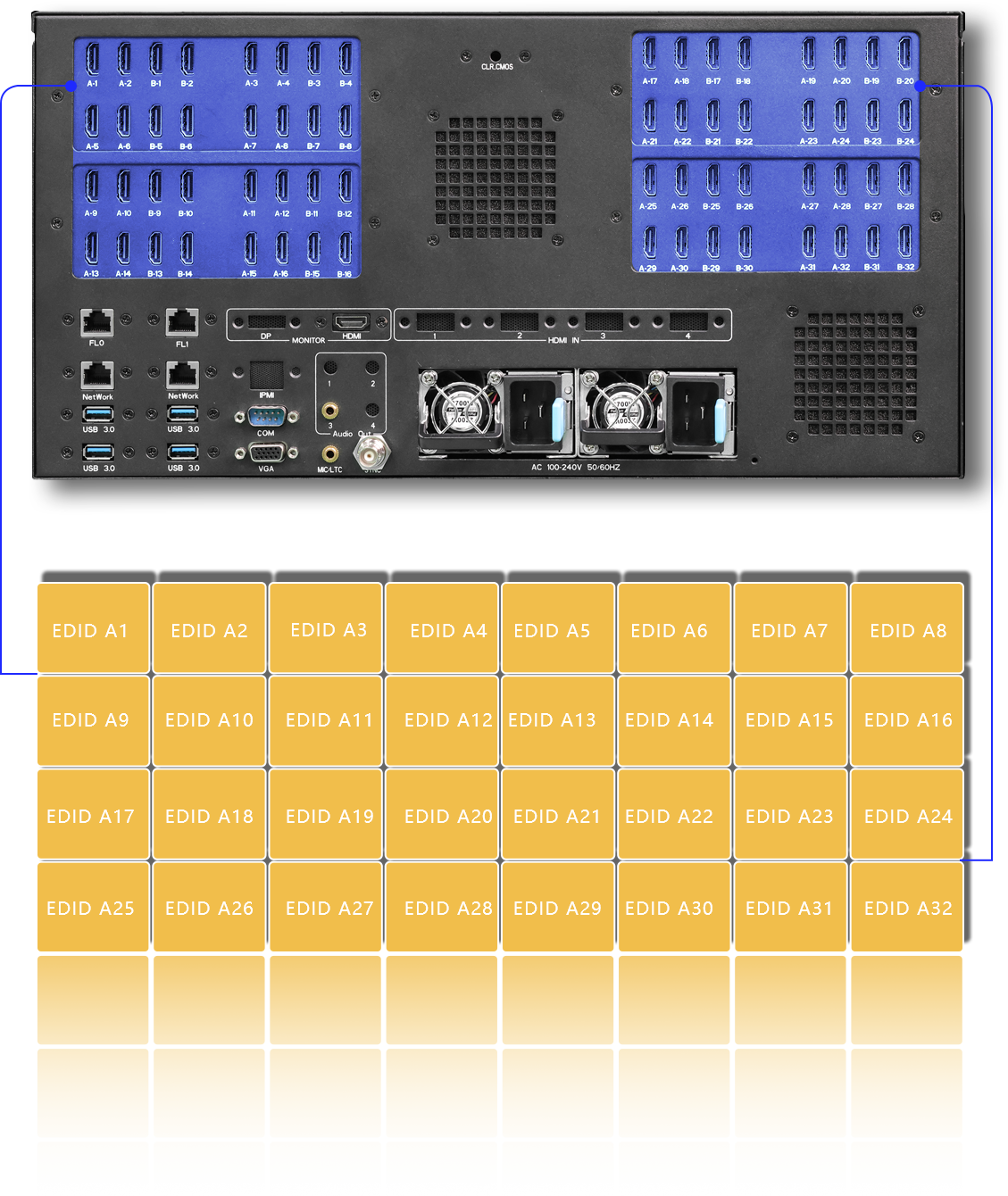Select the EDID A1 tile
1008x1196 pixels.
click(92, 629)
